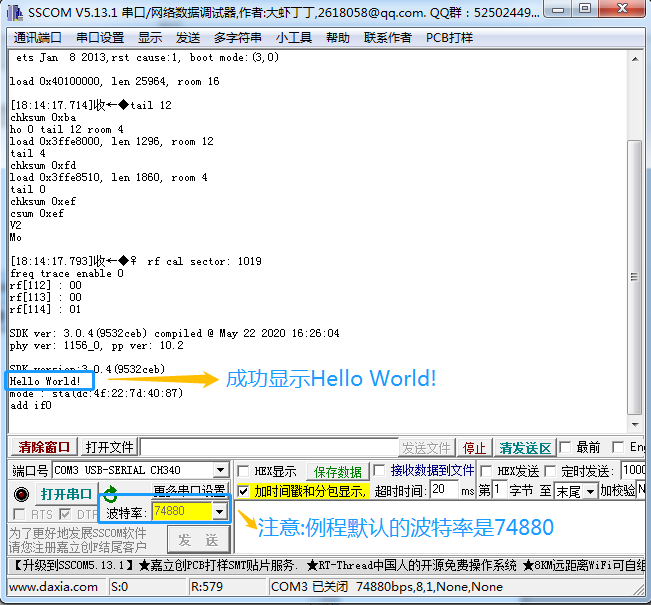Expand the 波特率 baud rate dropdown arrow

(220, 511)
